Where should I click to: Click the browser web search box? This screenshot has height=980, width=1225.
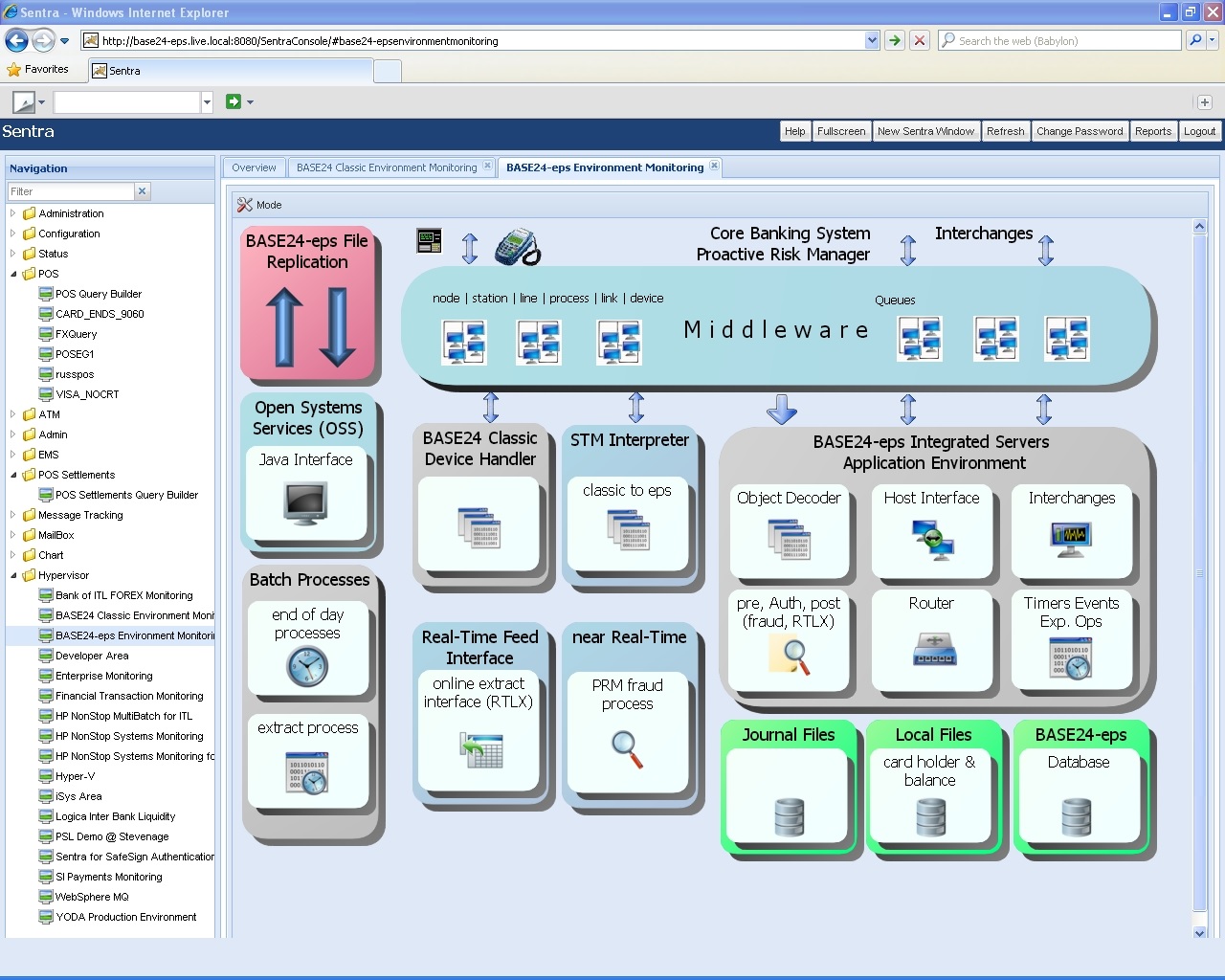1059,40
